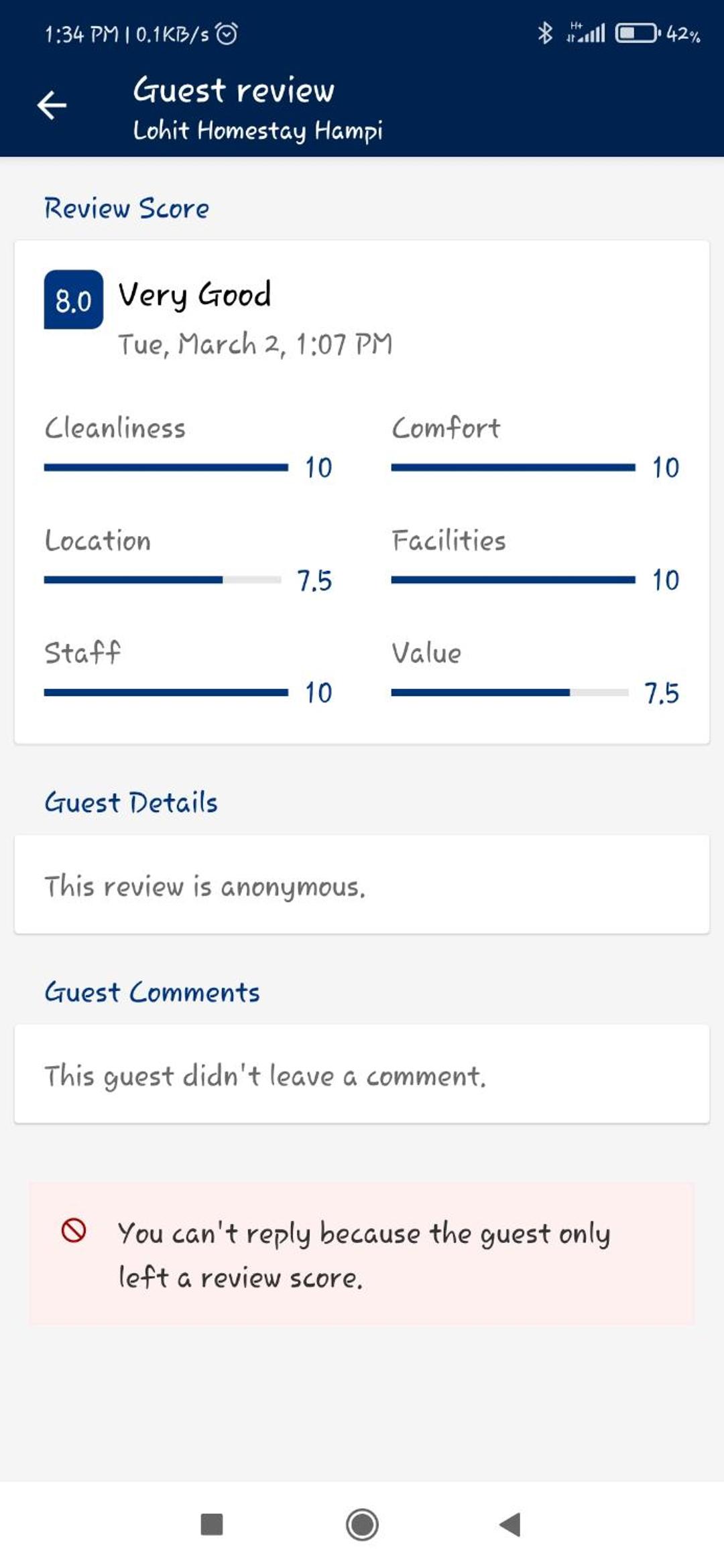The width and height of the screenshot is (724, 1568).
Task: Tap the signal strength bars icon
Action: (x=586, y=32)
